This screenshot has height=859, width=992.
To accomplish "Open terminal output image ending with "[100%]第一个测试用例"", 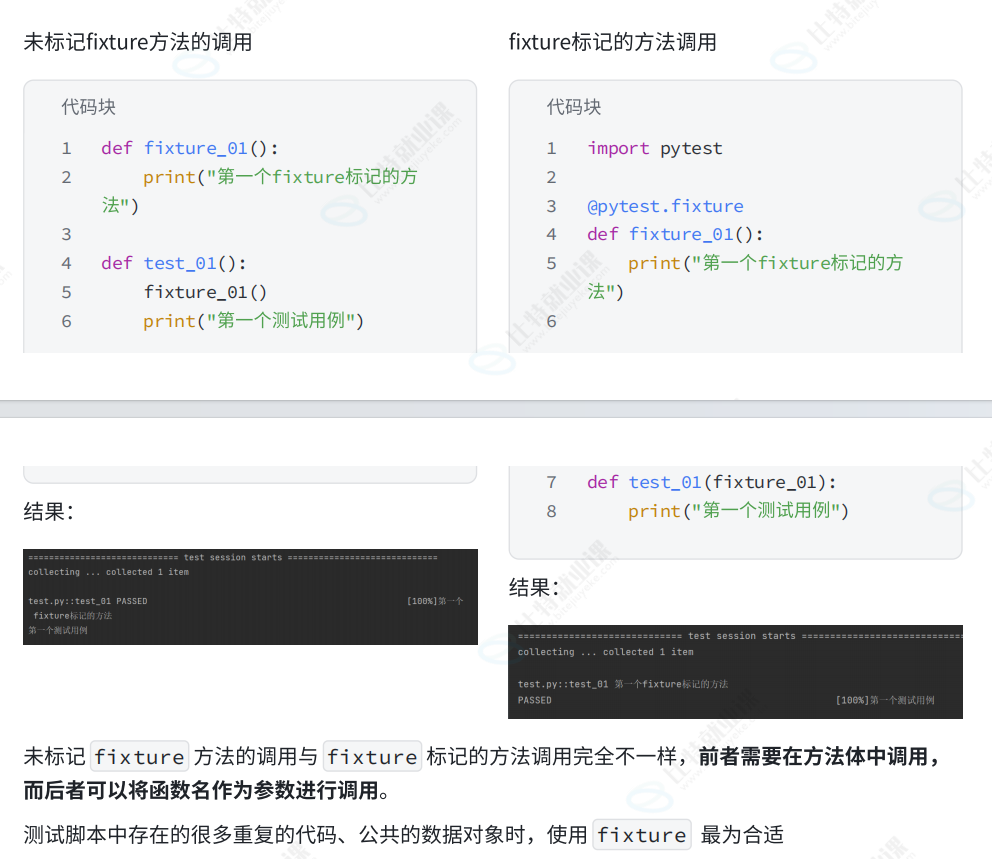I will click(735, 672).
